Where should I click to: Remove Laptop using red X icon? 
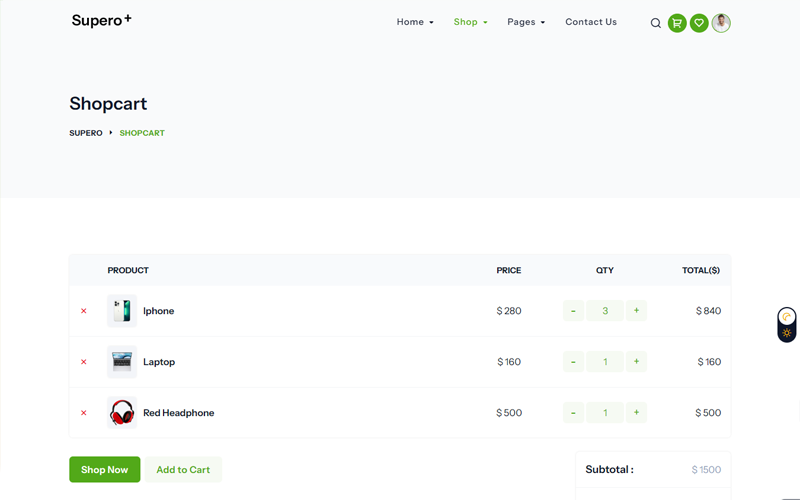tap(84, 362)
